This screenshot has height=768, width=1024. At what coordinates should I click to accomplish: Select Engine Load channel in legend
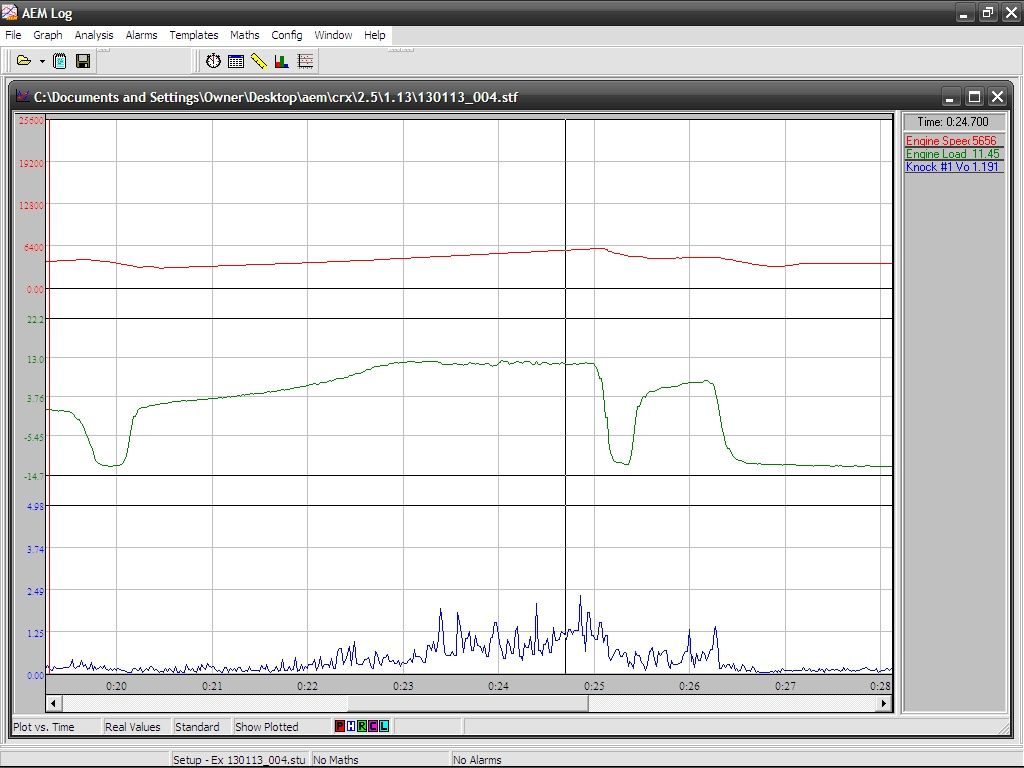click(x=953, y=153)
